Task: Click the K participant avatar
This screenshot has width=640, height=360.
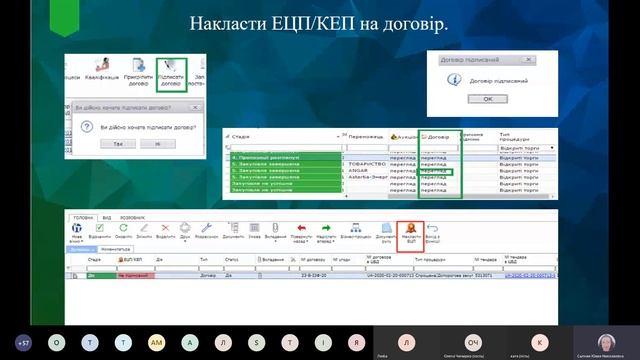Action: (x=539, y=343)
